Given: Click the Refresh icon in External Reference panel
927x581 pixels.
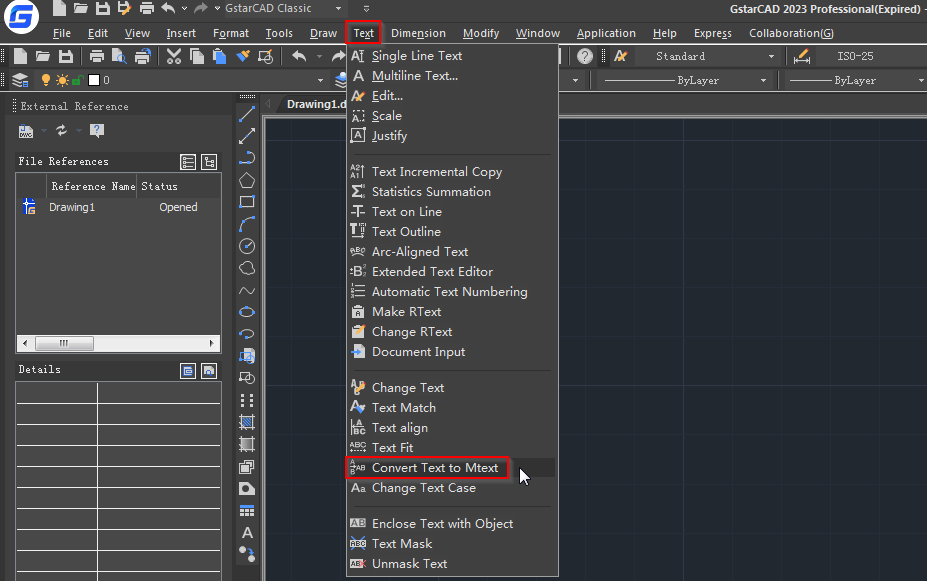Looking at the screenshot, I should [x=62, y=131].
